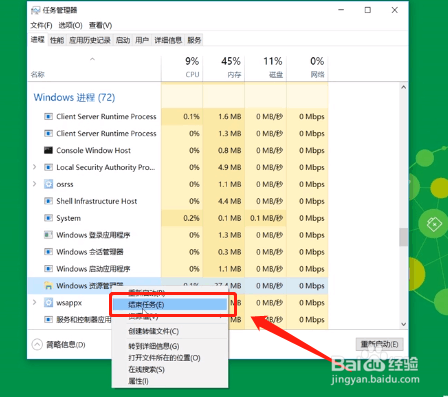The image size is (448, 397).
Task: Click the 0.2% CPU value for System
Action: coord(191,218)
